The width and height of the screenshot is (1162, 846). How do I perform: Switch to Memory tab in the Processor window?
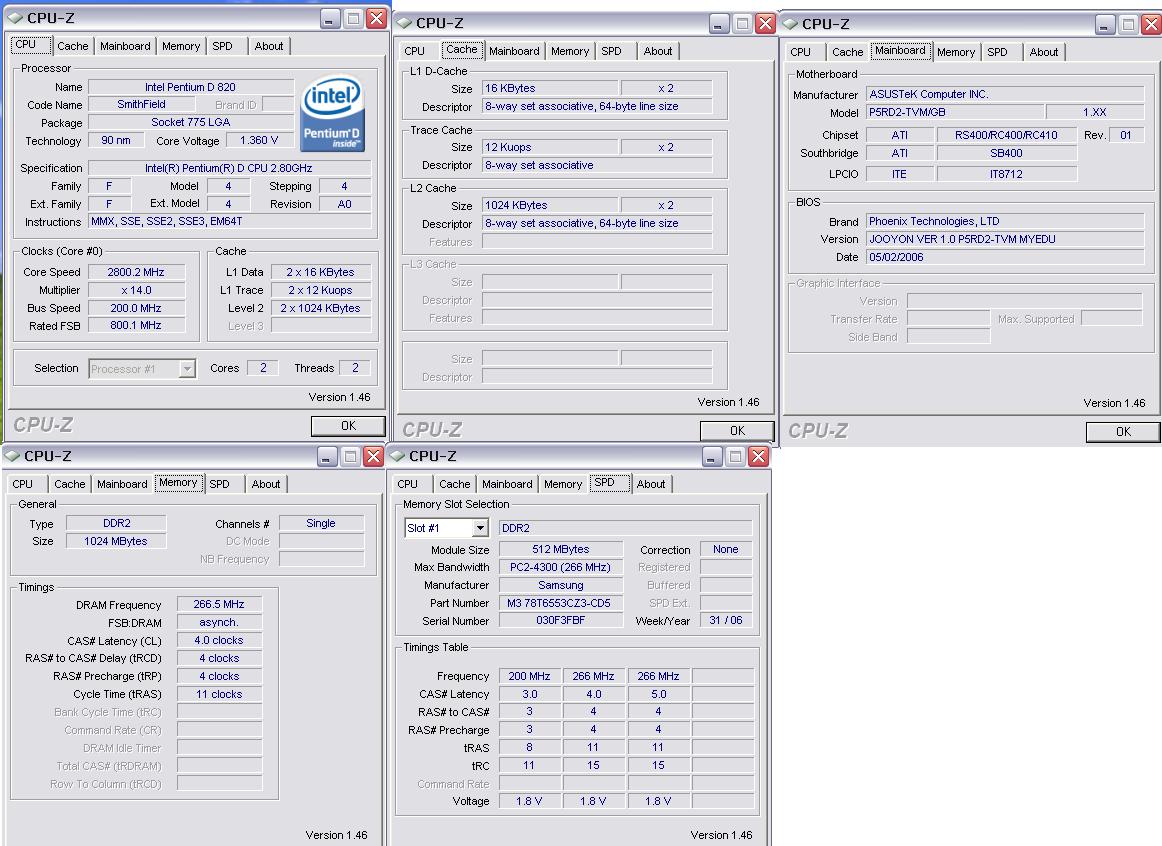(x=181, y=46)
